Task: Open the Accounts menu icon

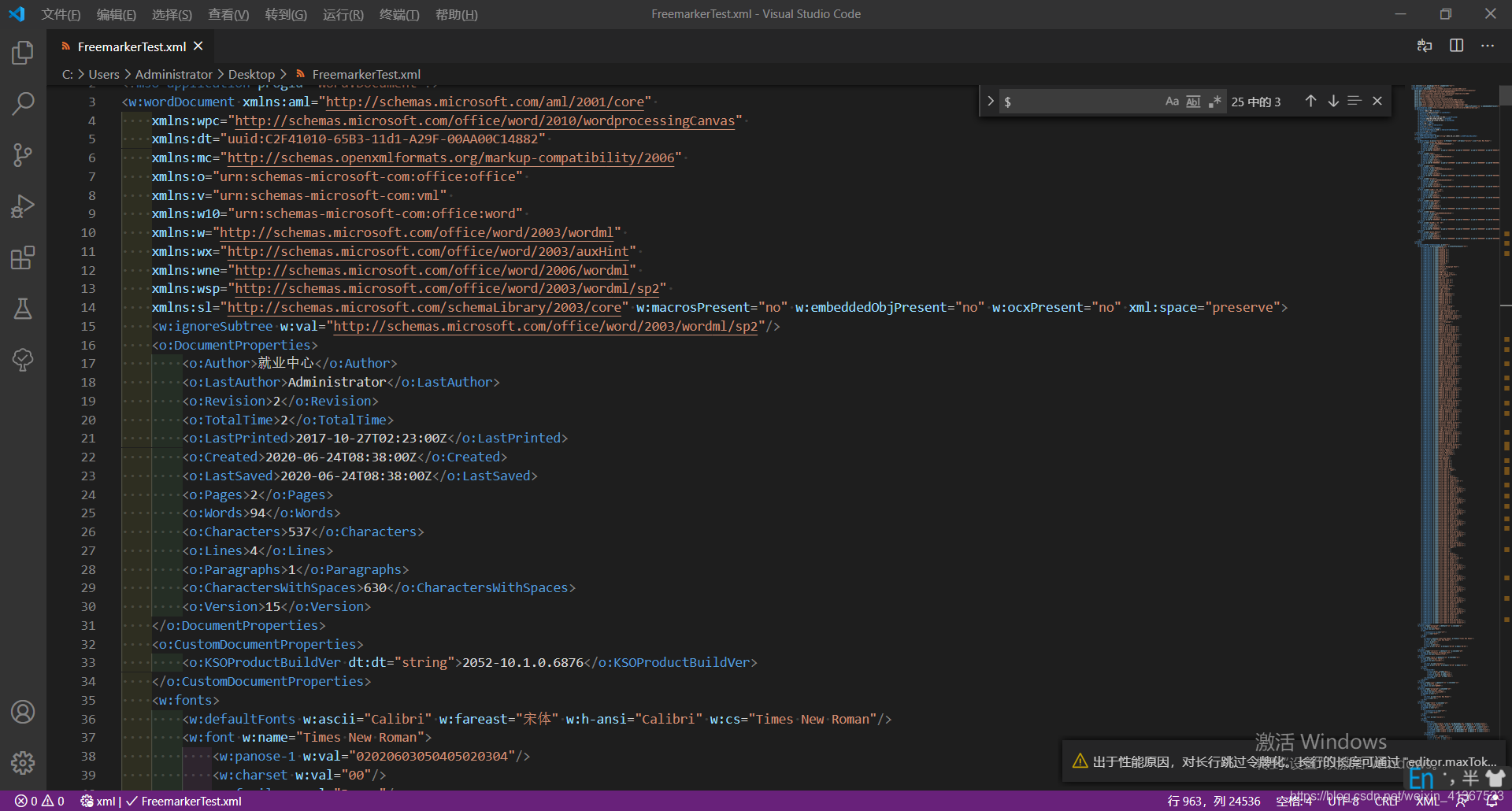Action: (x=23, y=712)
